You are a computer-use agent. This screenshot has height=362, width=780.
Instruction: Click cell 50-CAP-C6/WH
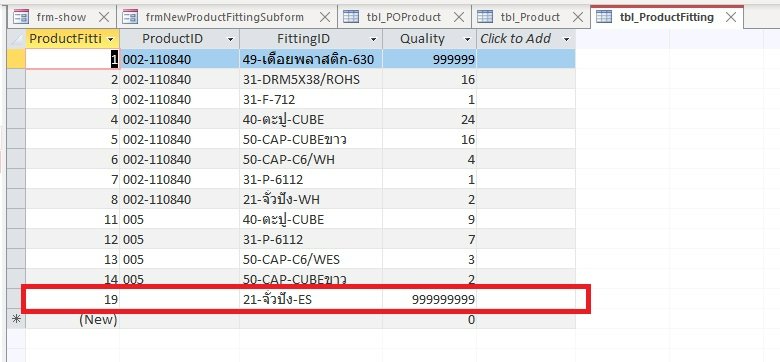point(311,160)
